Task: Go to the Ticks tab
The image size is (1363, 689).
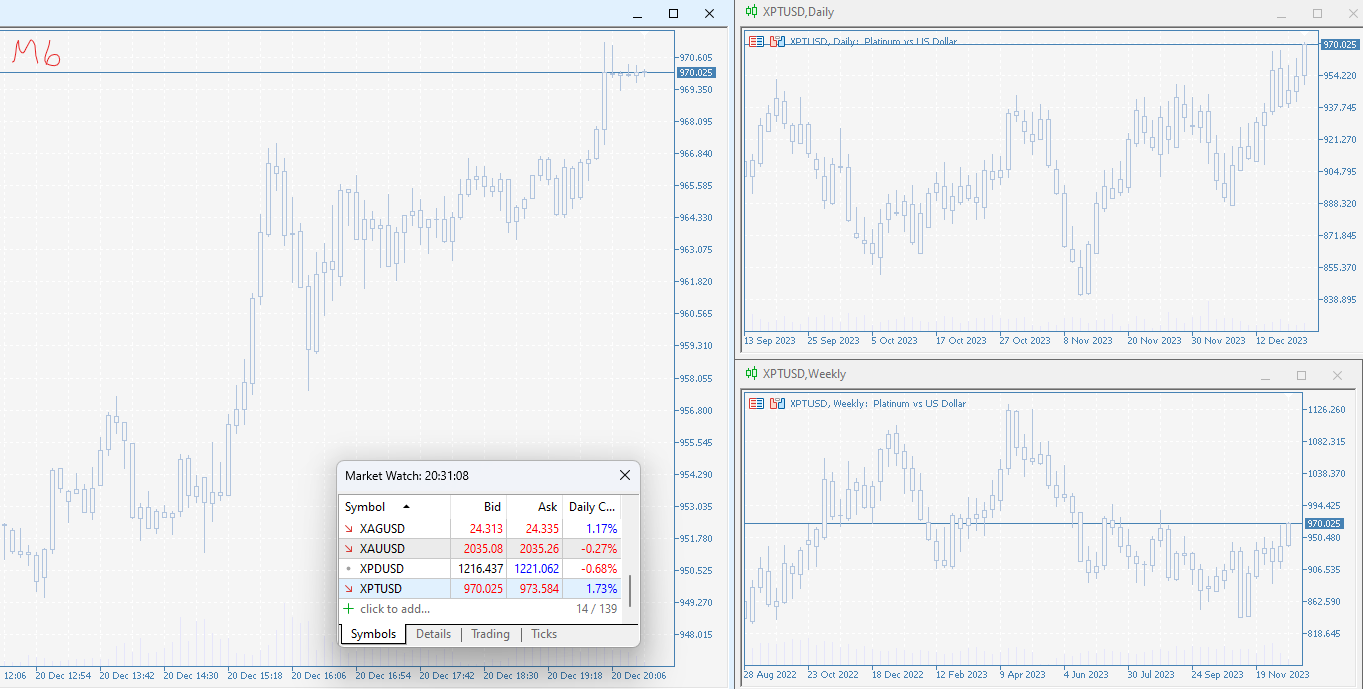Action: [544, 634]
